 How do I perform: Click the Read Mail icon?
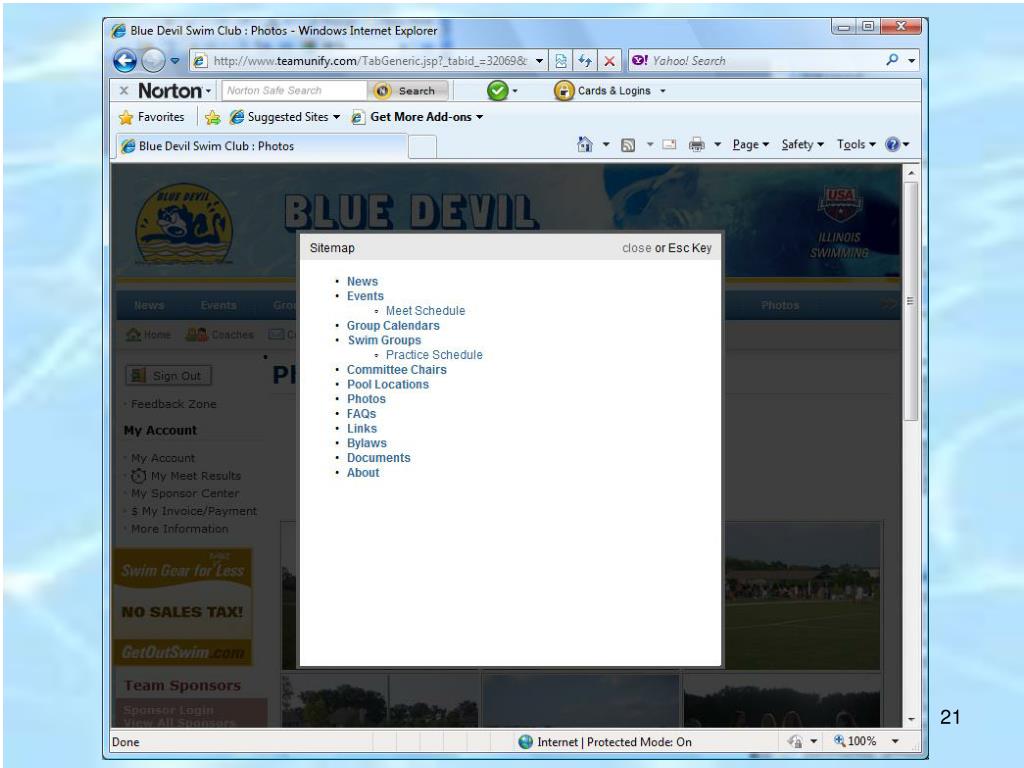click(669, 144)
